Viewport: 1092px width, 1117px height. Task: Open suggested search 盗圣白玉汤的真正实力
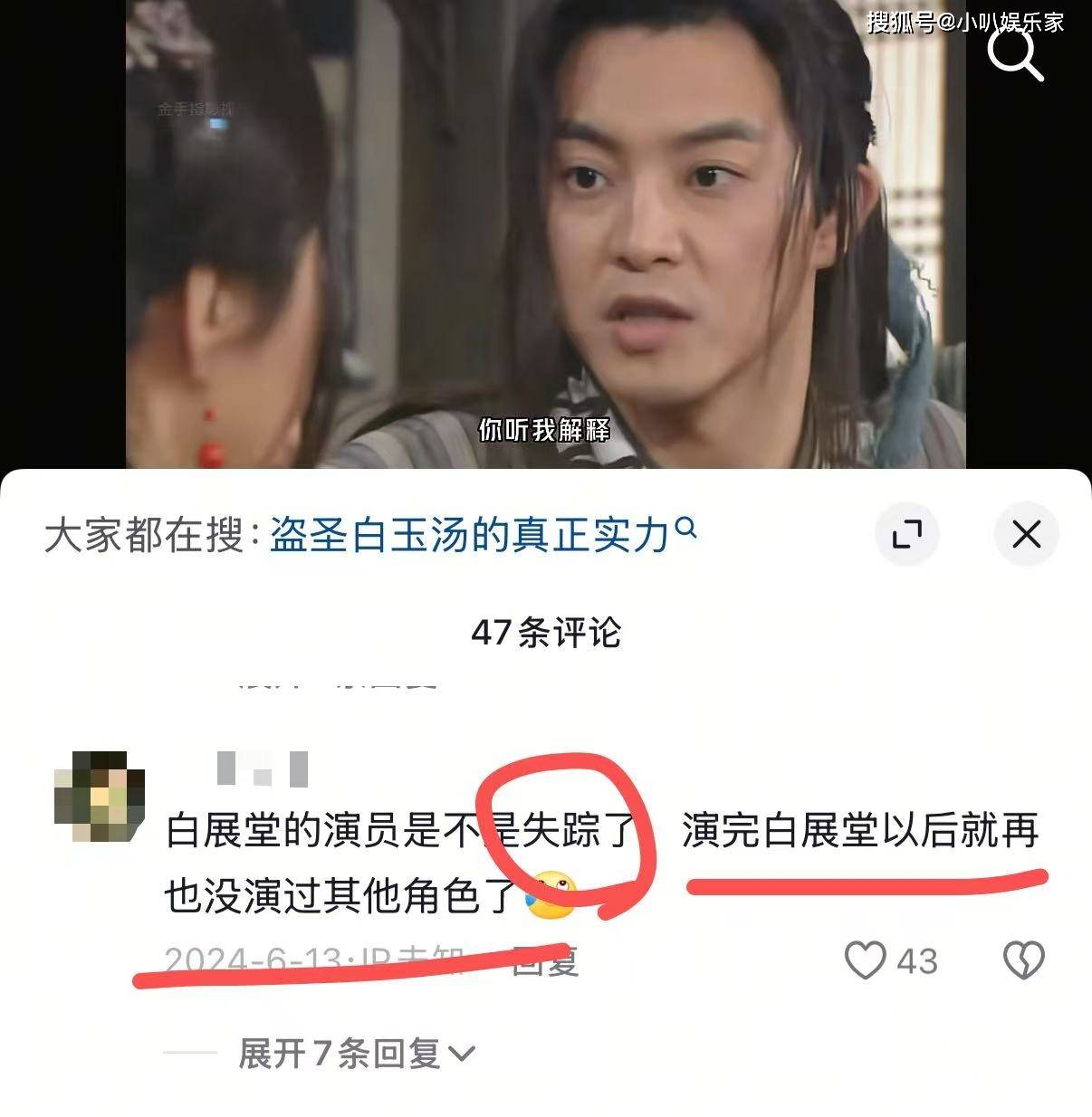pyautogui.click(x=468, y=535)
